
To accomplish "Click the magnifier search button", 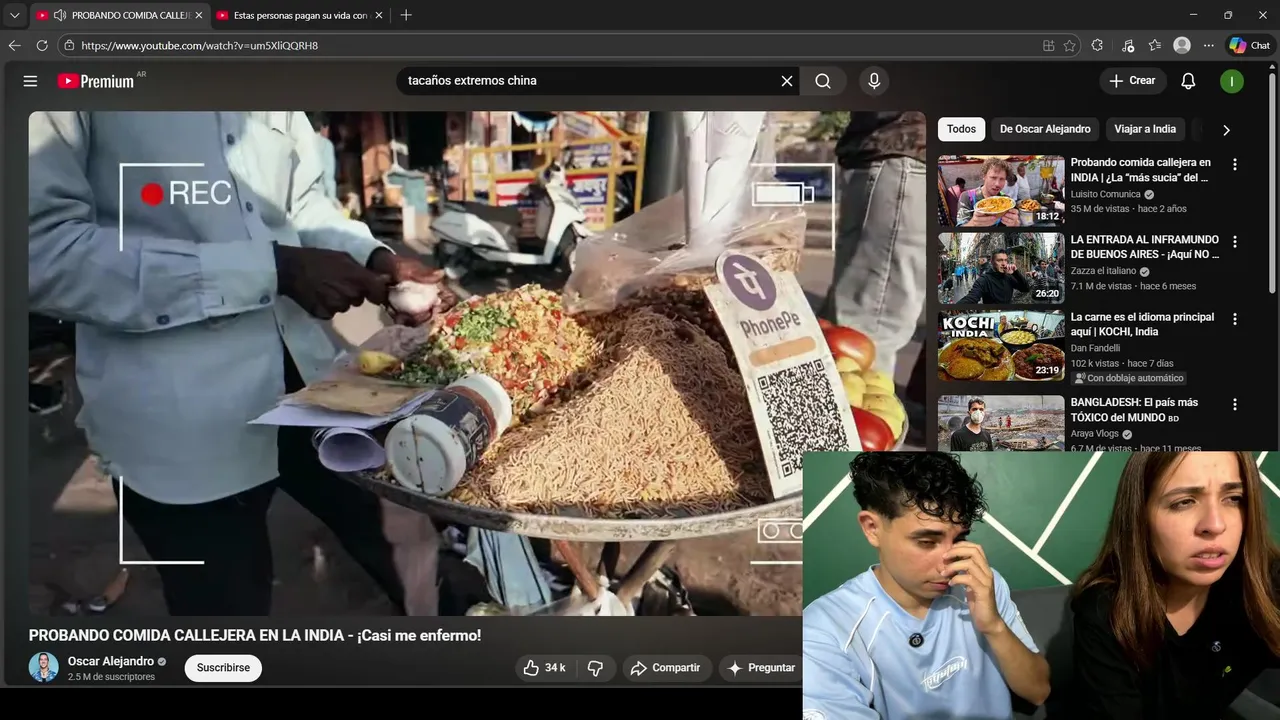I will [x=823, y=81].
